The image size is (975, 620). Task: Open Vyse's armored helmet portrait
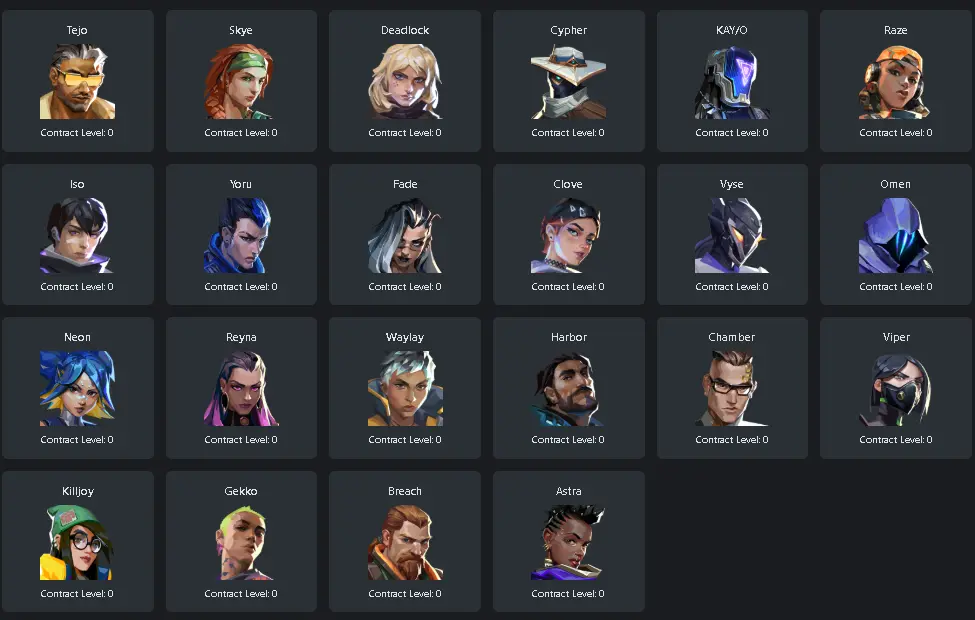click(732, 236)
